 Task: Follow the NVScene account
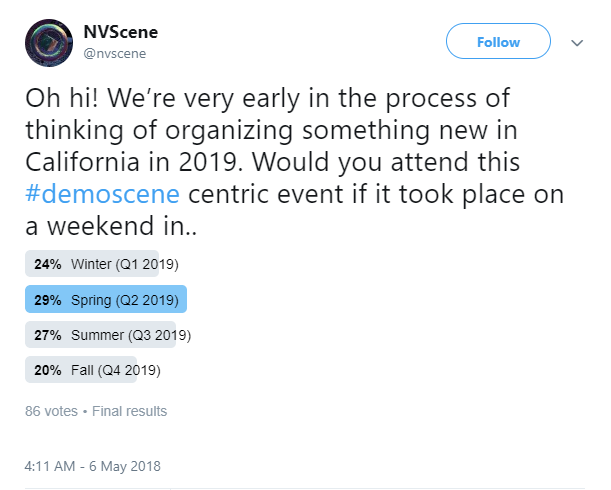coord(498,42)
